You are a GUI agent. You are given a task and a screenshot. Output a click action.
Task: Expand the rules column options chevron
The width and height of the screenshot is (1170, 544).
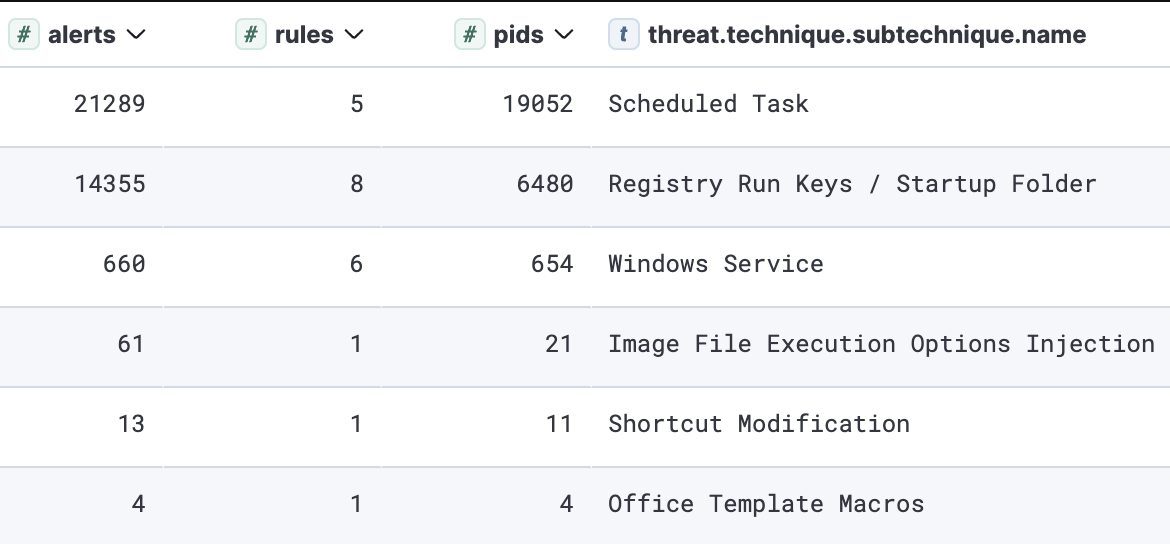point(353,35)
